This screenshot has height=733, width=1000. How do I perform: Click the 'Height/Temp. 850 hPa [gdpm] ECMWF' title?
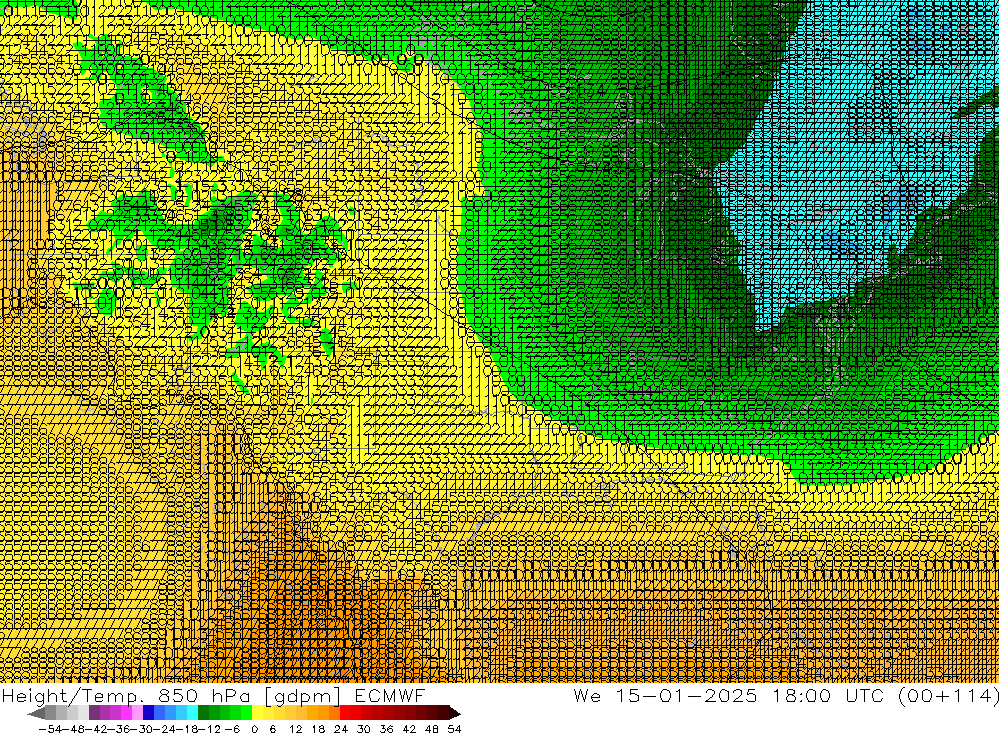pyautogui.click(x=213, y=695)
